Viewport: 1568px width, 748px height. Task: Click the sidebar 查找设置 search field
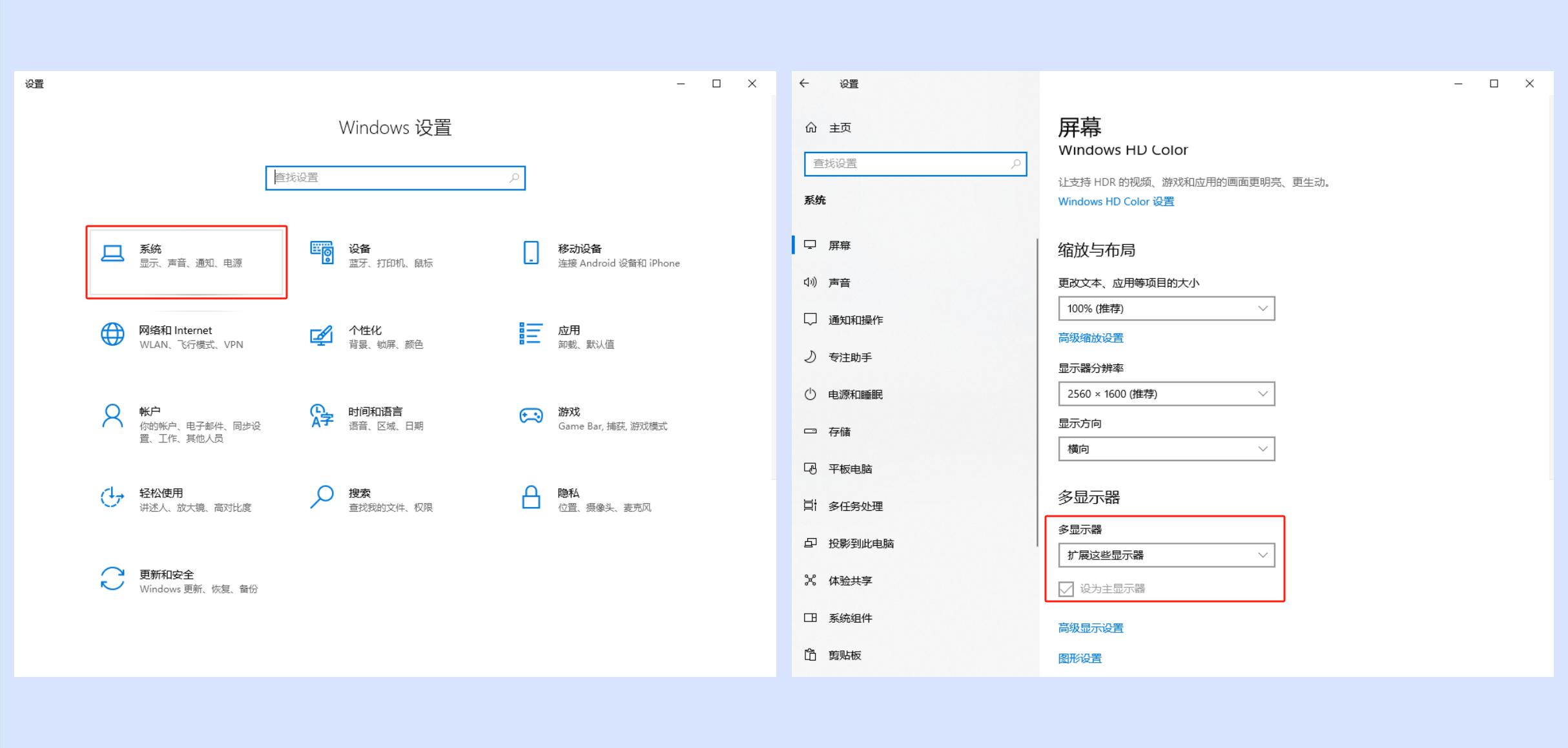click(915, 164)
